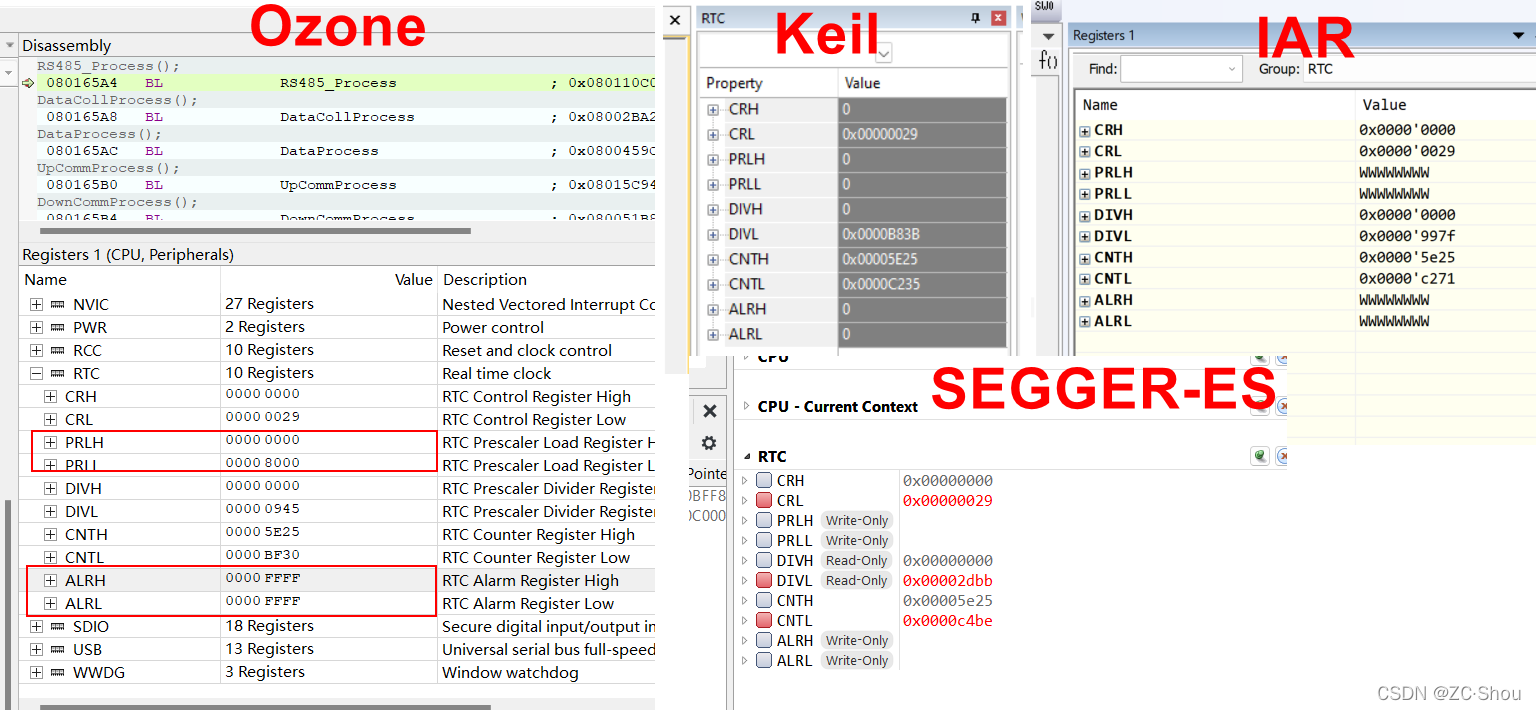Toggle the PRLL square in SEGGER-ES RTC
The height and width of the screenshot is (710, 1536).
coord(764,541)
